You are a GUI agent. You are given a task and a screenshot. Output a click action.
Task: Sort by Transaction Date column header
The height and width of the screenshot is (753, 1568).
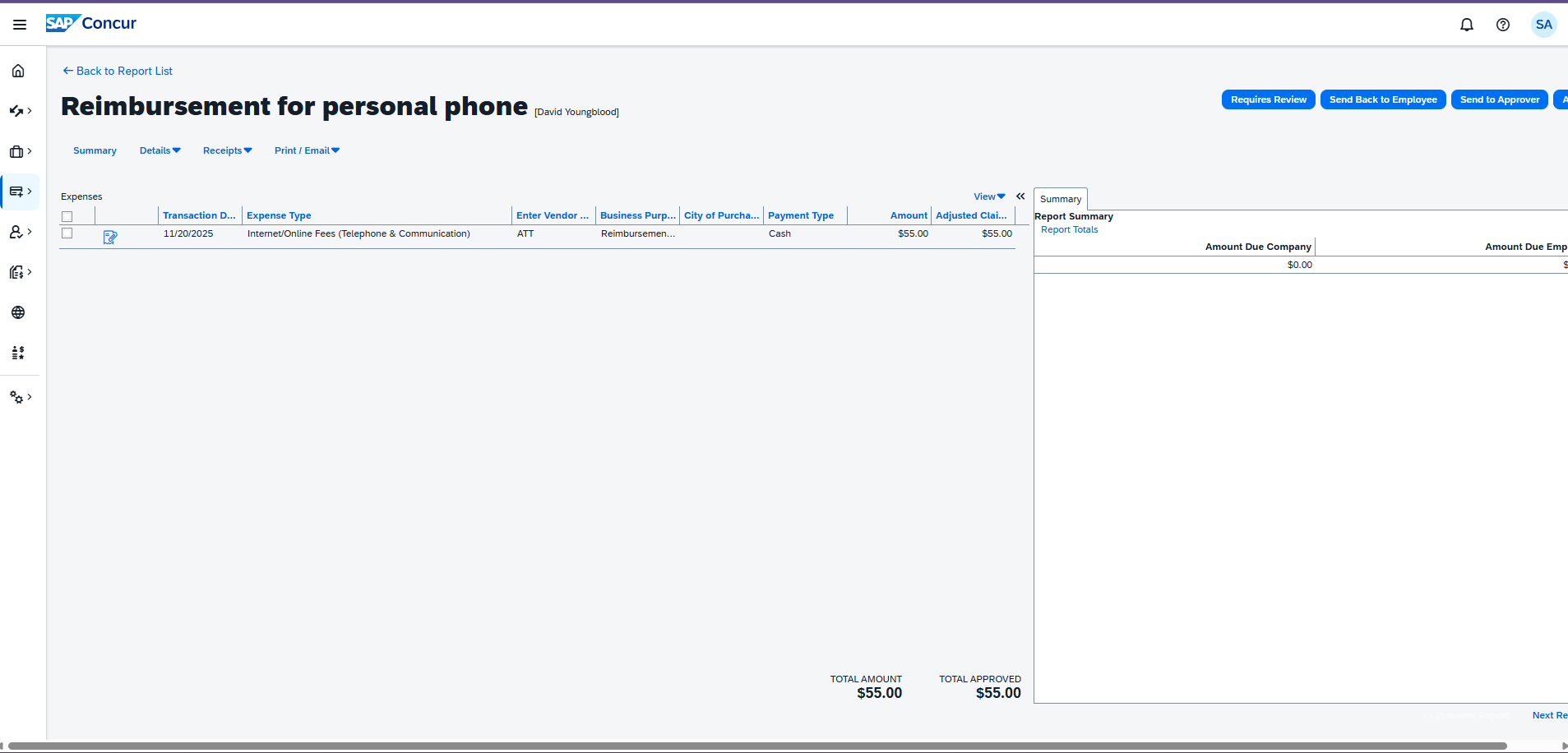[199, 215]
